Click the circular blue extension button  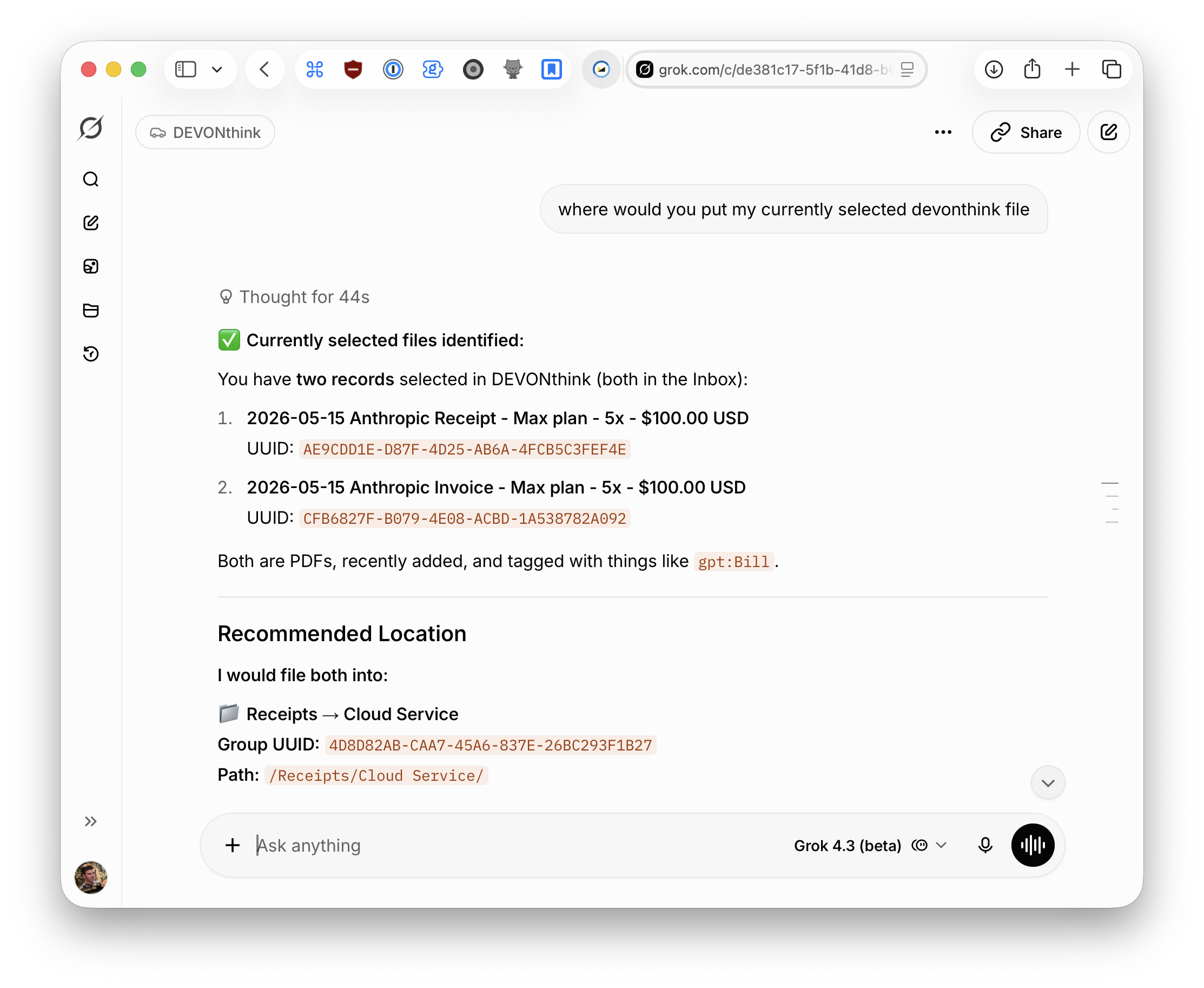(601, 69)
